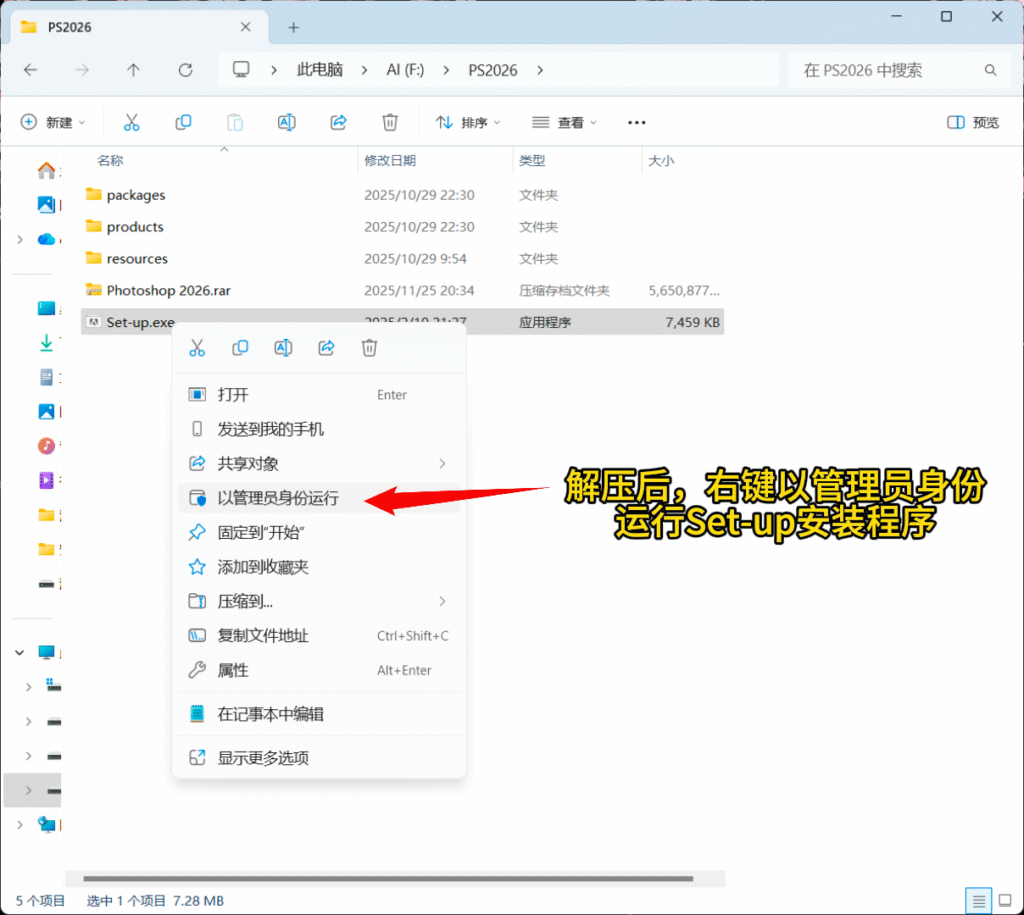1024x915 pixels.
Task: Click the Delete trash icon in context menu
Action: [x=369, y=348]
